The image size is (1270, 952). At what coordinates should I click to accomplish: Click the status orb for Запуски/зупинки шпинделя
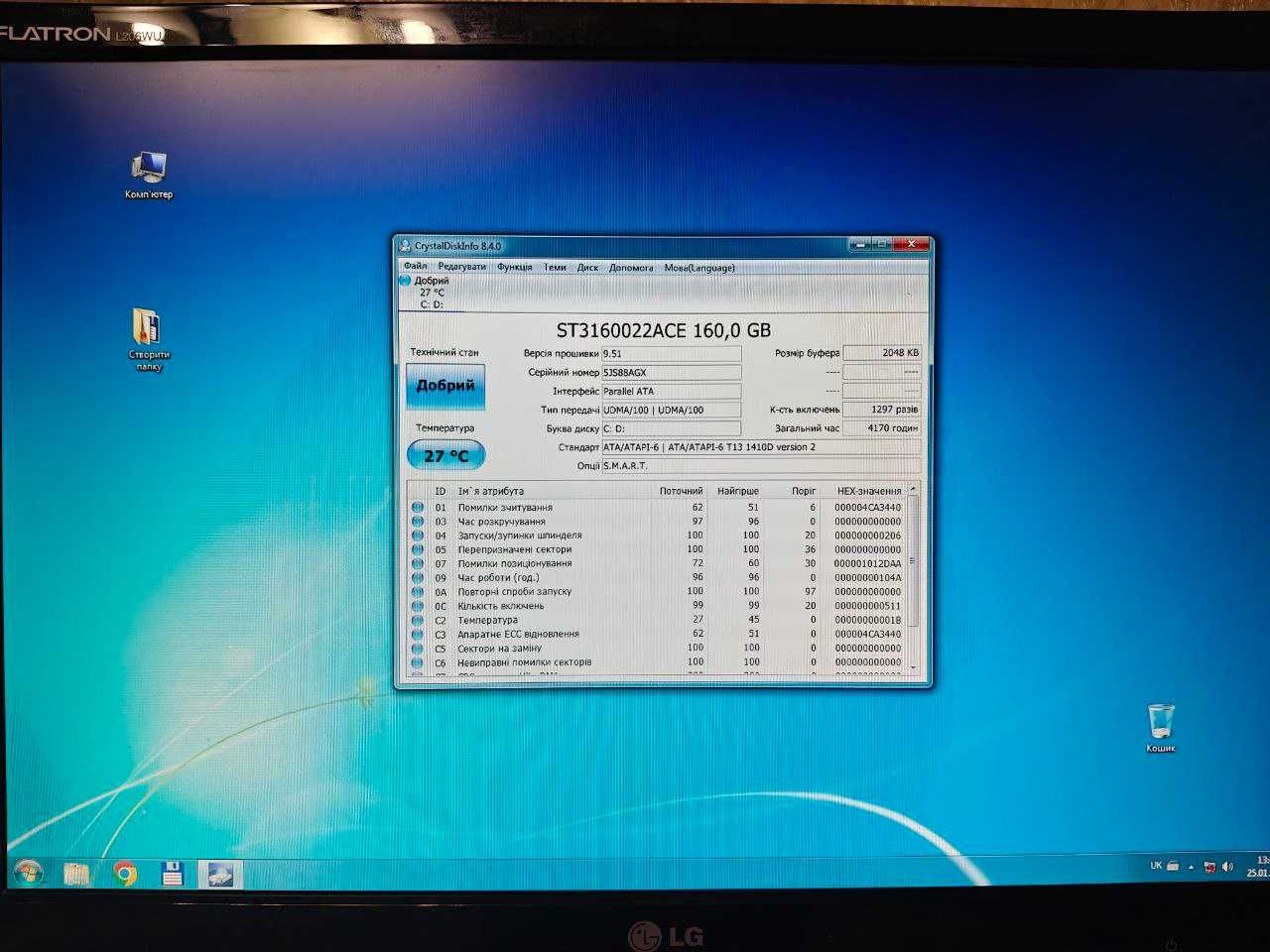(418, 535)
